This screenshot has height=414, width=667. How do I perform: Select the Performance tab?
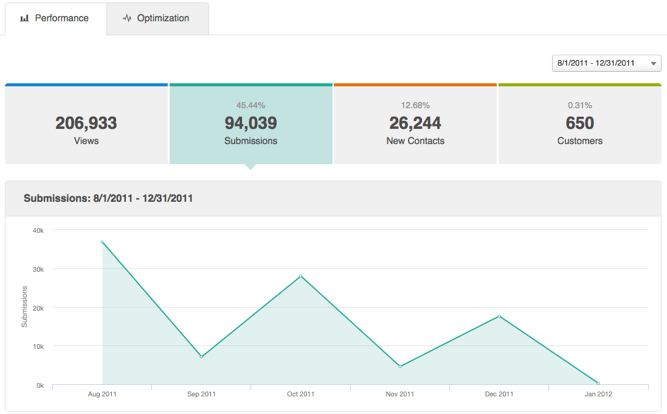pyautogui.click(x=55, y=18)
